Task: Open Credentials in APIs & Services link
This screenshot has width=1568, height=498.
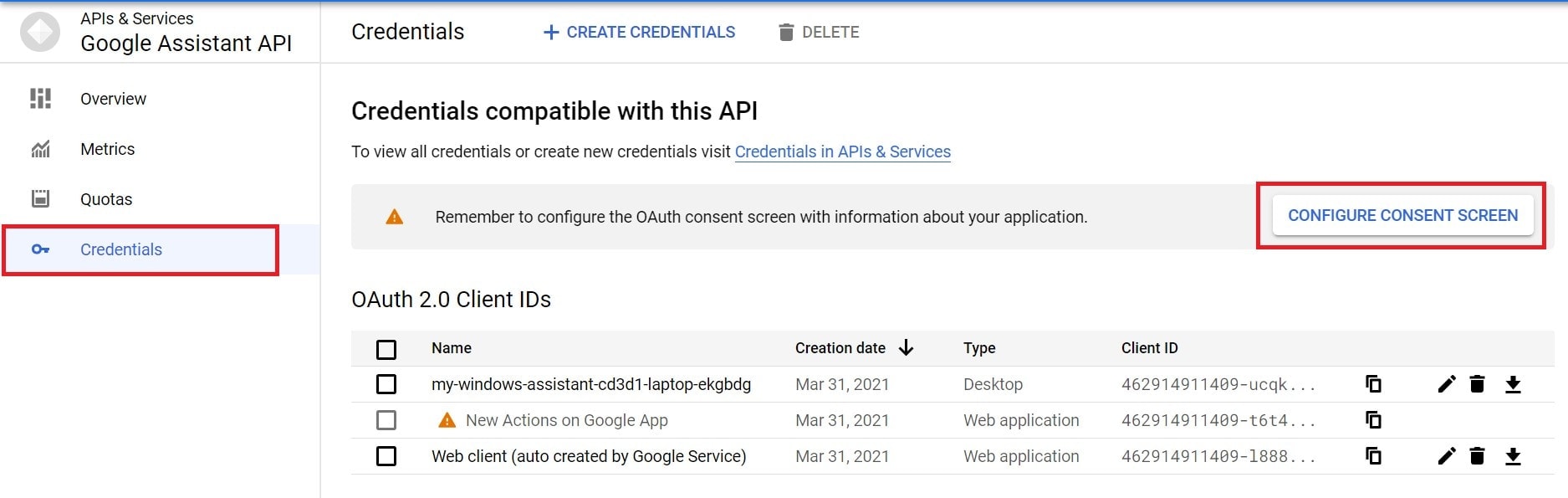Action: tap(843, 151)
